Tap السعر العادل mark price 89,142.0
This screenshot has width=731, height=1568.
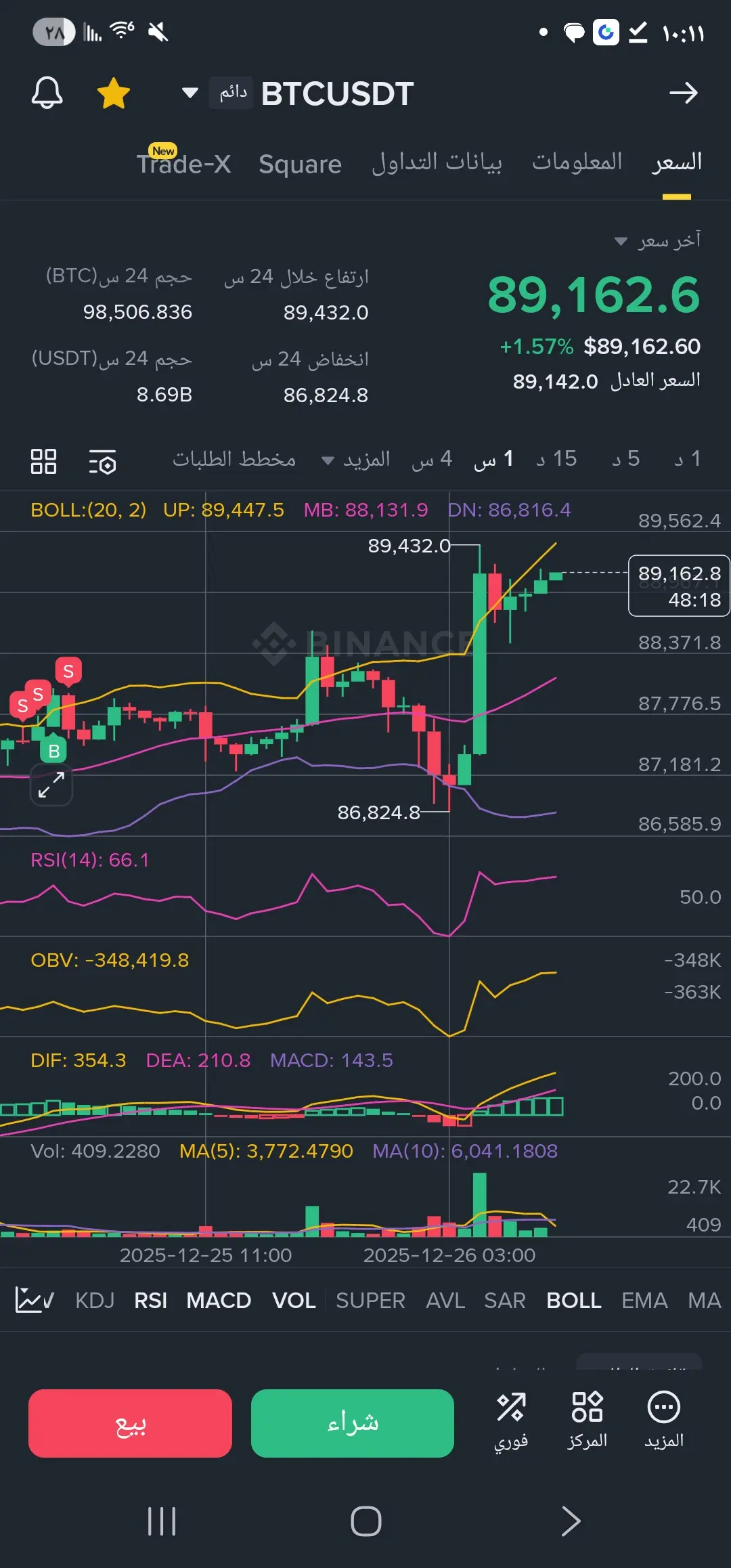tap(606, 381)
